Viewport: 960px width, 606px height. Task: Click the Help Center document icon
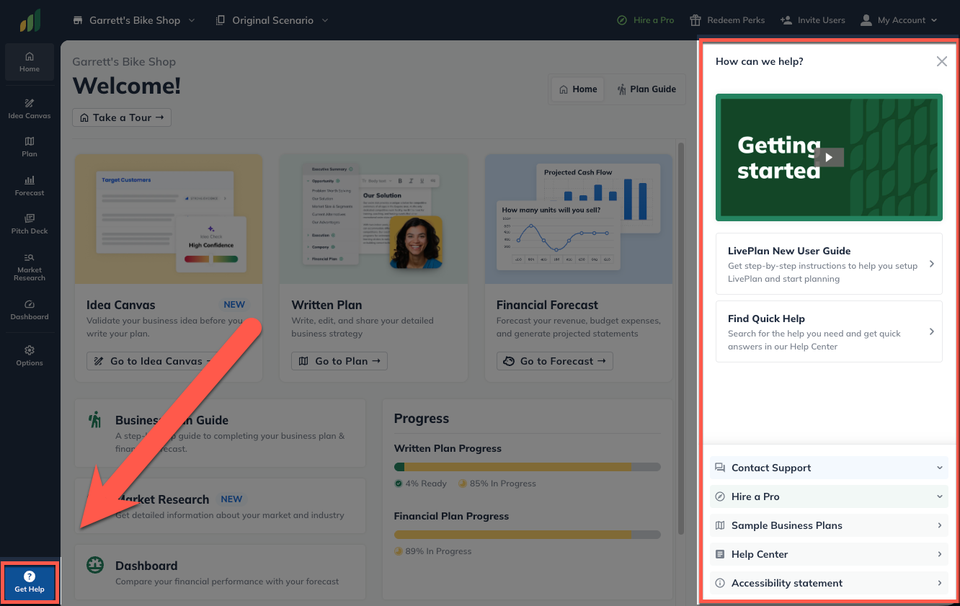tap(720, 554)
